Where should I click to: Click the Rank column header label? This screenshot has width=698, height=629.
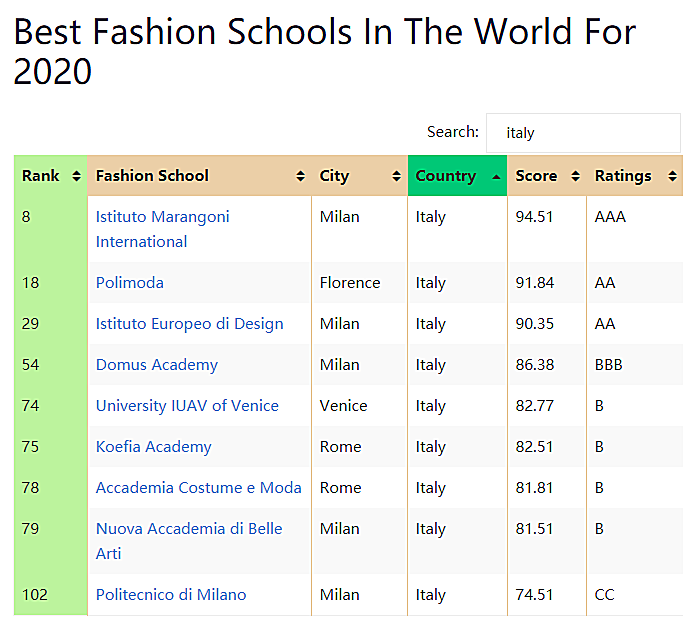41,176
